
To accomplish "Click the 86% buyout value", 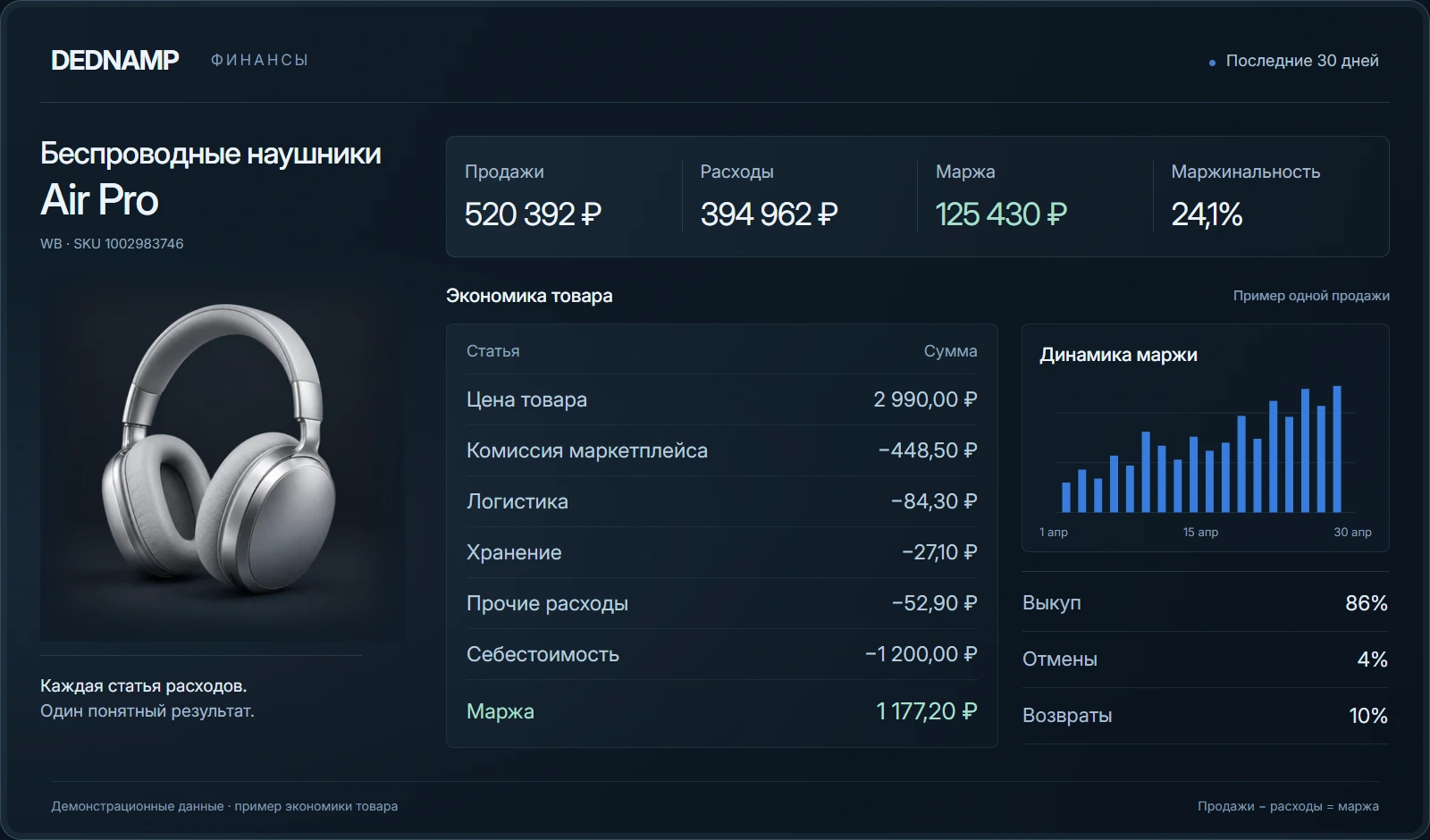I will pyautogui.click(x=1367, y=603).
